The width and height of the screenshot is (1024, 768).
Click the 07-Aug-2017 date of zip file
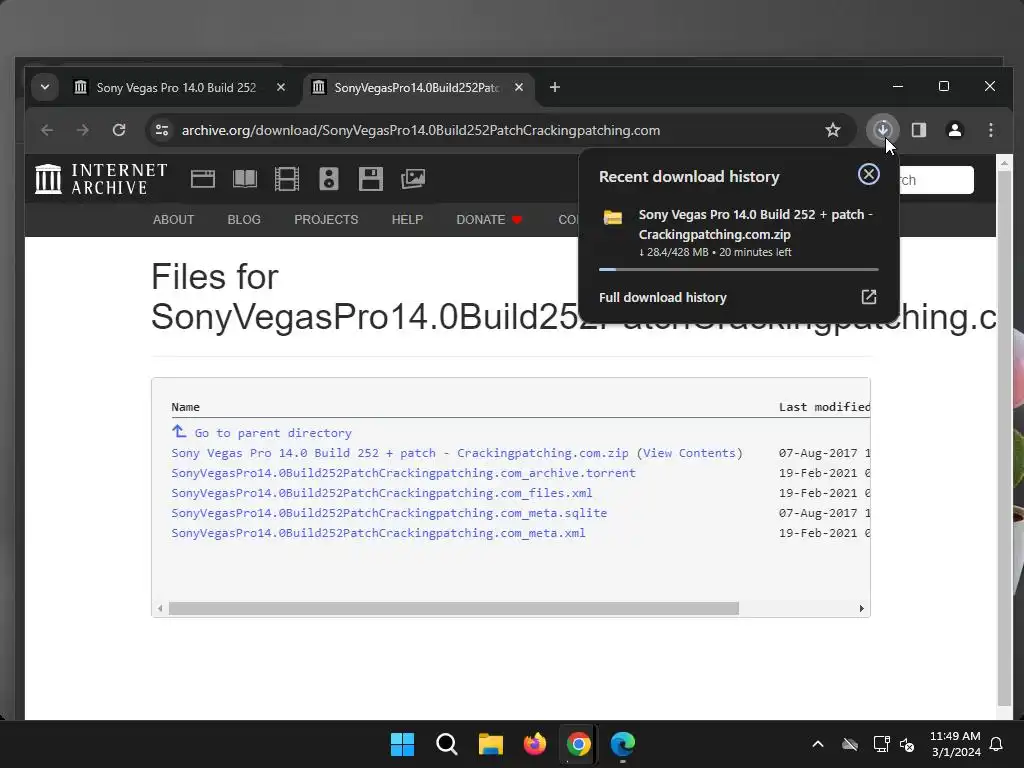coord(818,453)
